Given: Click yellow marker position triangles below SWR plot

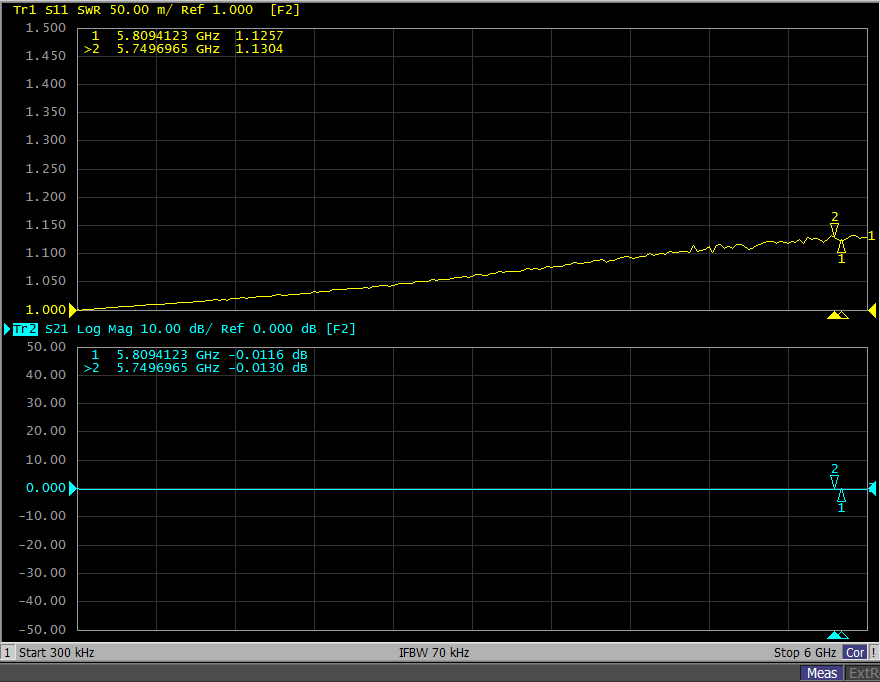Looking at the screenshot, I should click(x=838, y=315).
